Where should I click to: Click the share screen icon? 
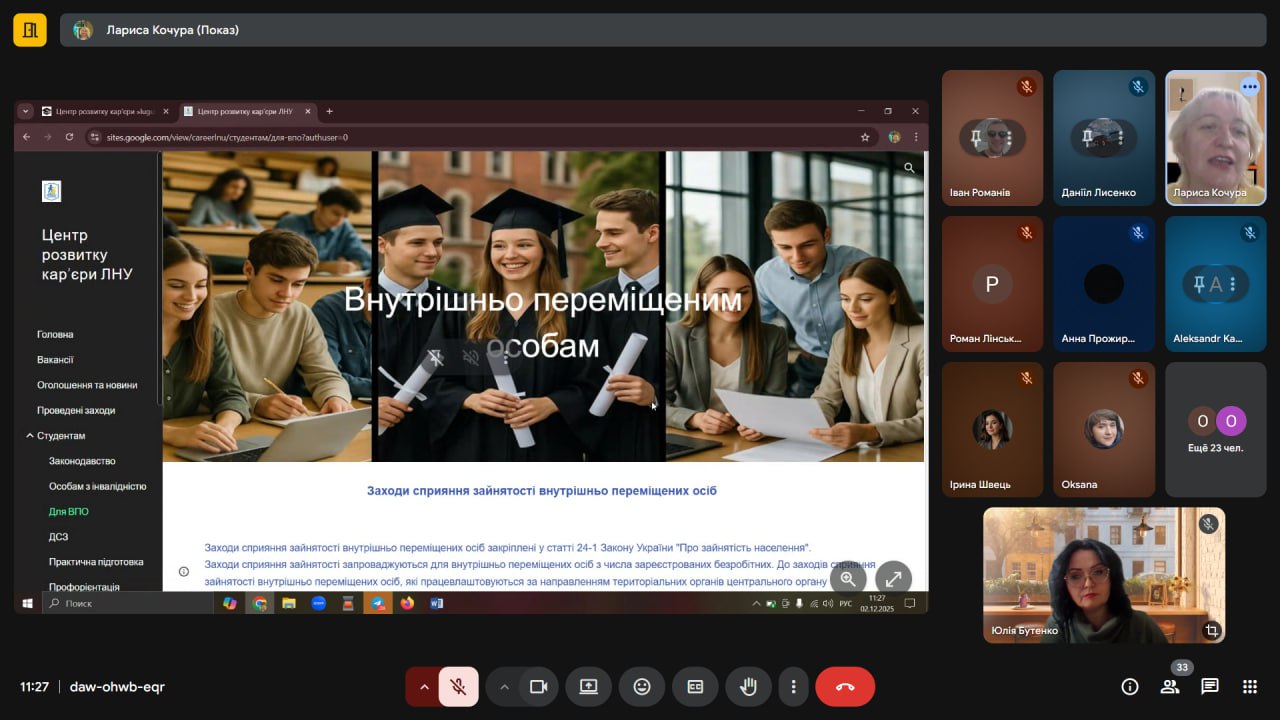point(588,687)
